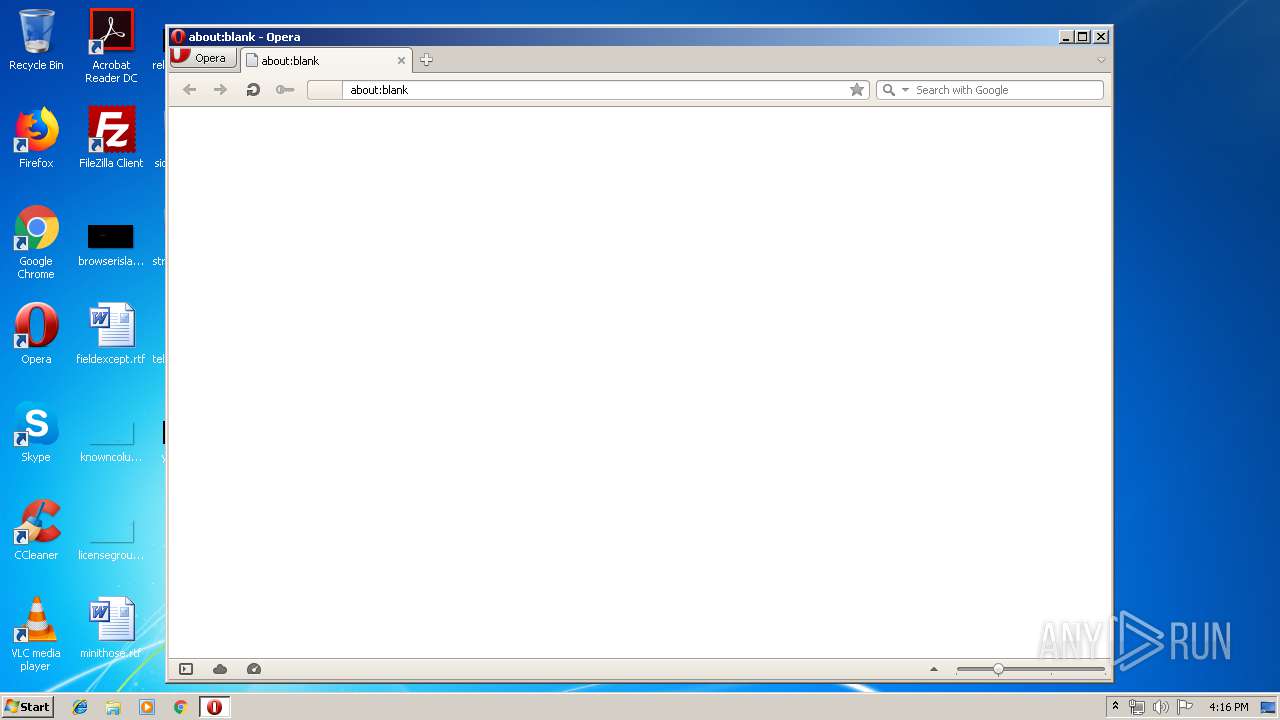Close the about:blank tab
Viewport: 1280px width, 720px height.
pyautogui.click(x=401, y=60)
